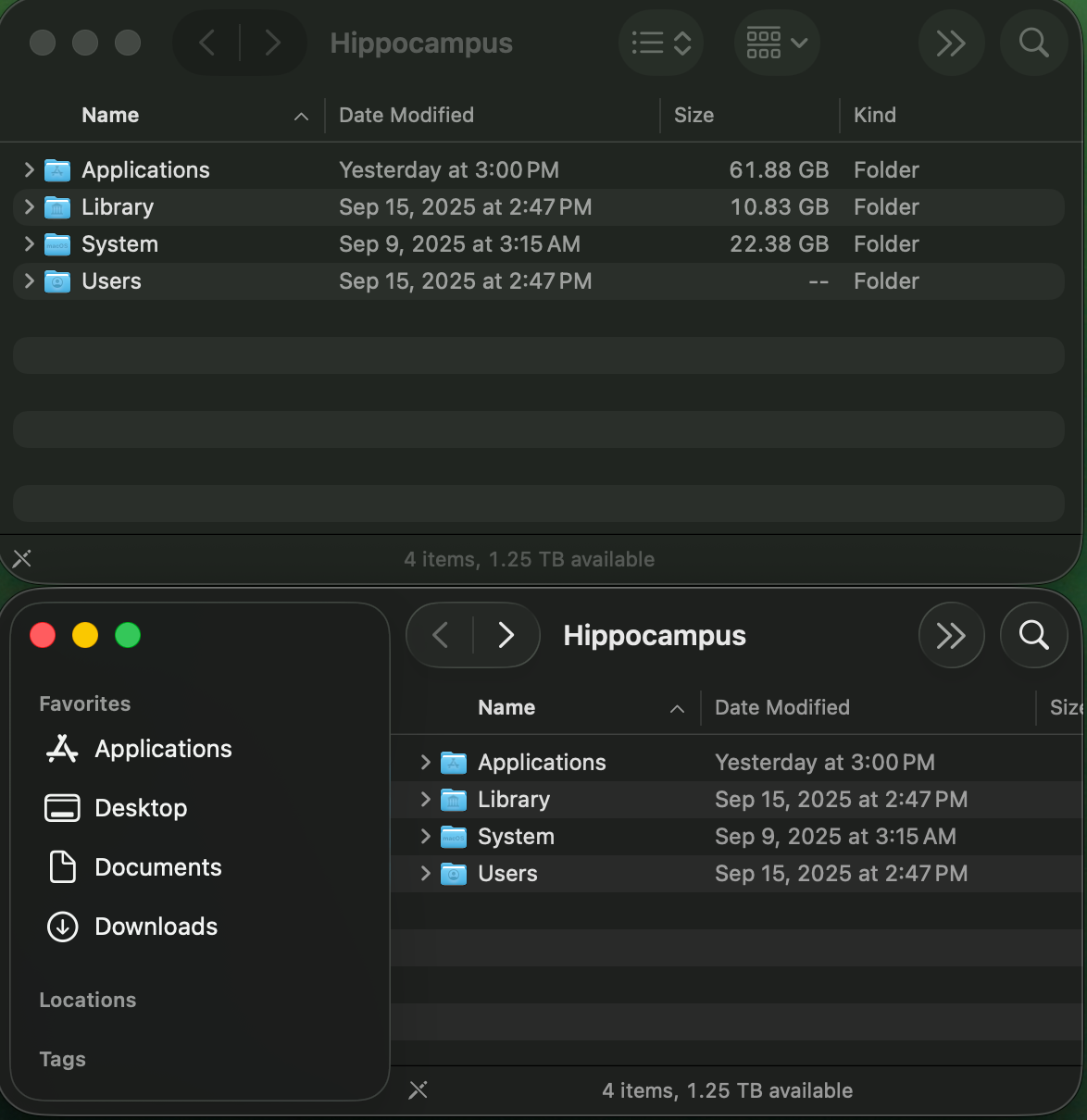Image resolution: width=1087 pixels, height=1120 pixels.
Task: Sort by Date Modified in the top window
Action: click(406, 116)
